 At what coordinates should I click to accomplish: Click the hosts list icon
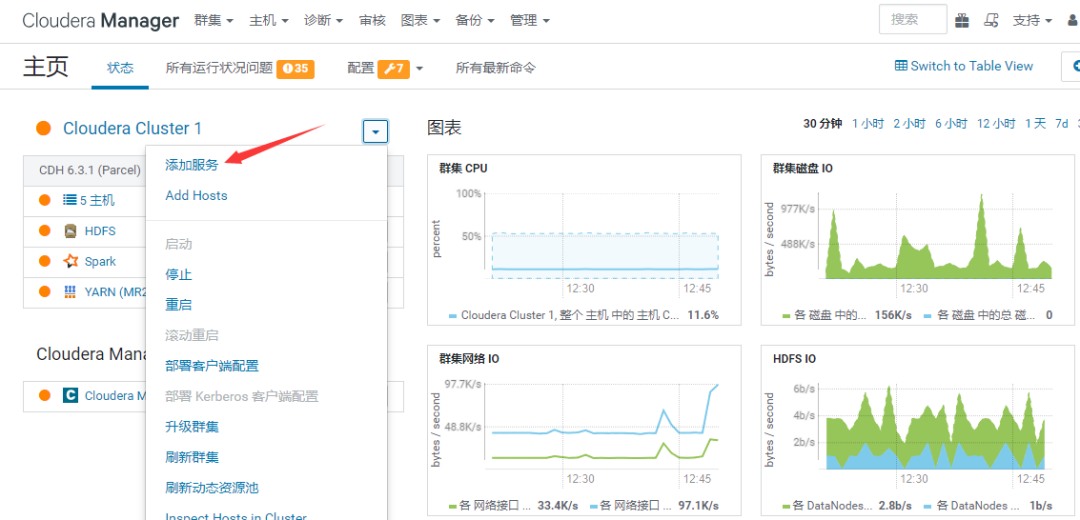pos(70,200)
